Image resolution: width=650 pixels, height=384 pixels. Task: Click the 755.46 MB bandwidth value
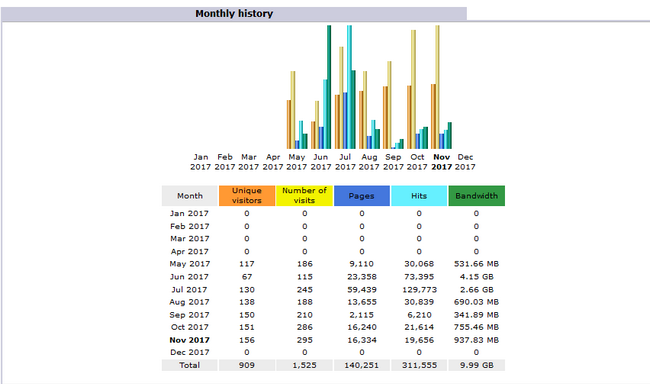point(476,327)
